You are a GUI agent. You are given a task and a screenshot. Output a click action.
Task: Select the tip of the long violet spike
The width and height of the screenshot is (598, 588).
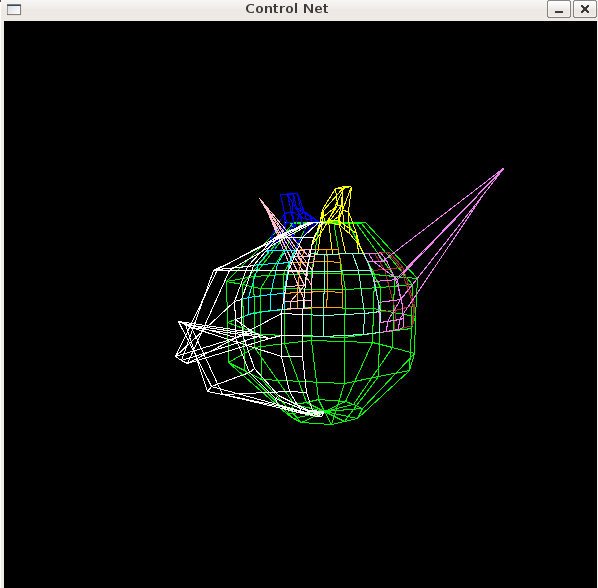[503, 169]
